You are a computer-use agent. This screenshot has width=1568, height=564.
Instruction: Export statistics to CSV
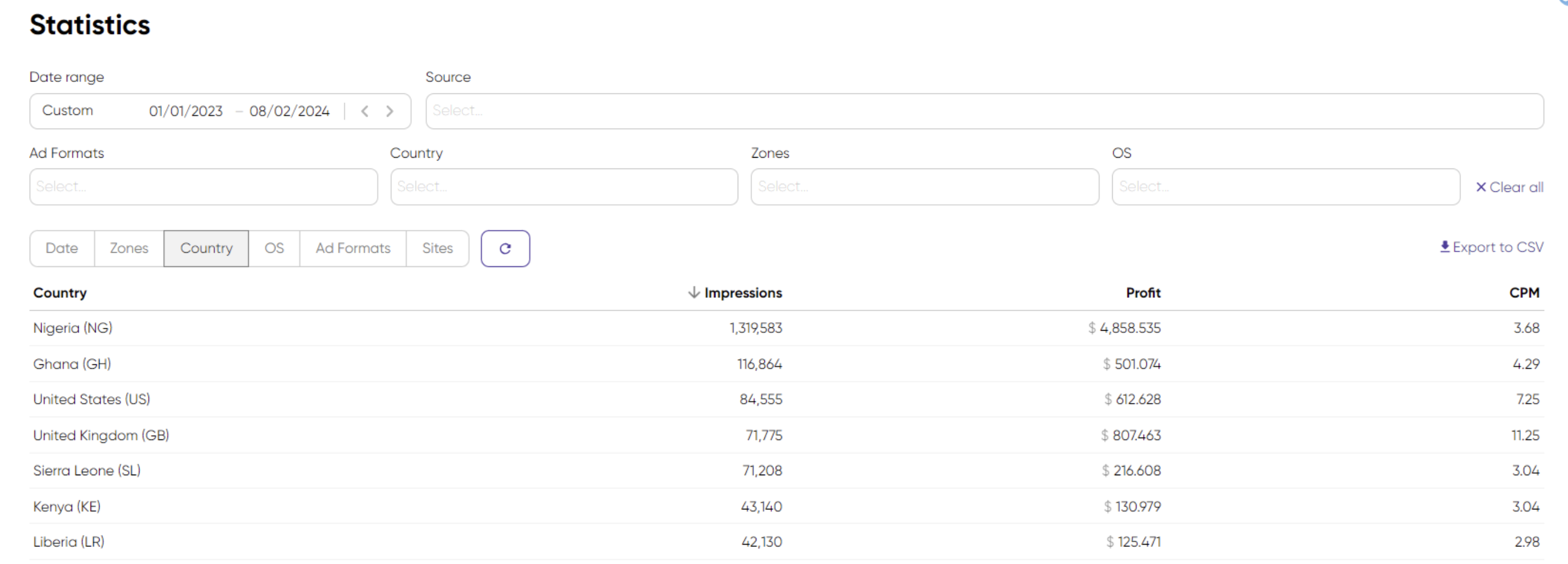pyautogui.click(x=1491, y=247)
